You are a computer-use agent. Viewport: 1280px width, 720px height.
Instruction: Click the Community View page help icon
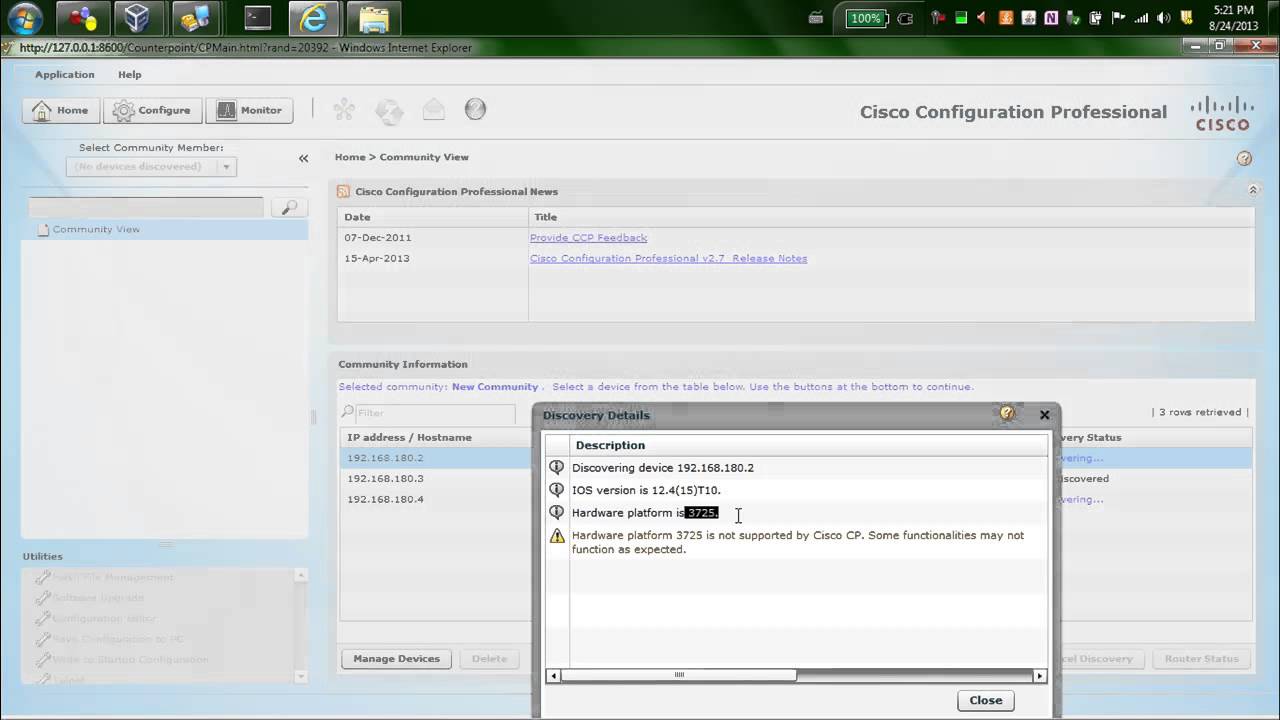point(1244,158)
